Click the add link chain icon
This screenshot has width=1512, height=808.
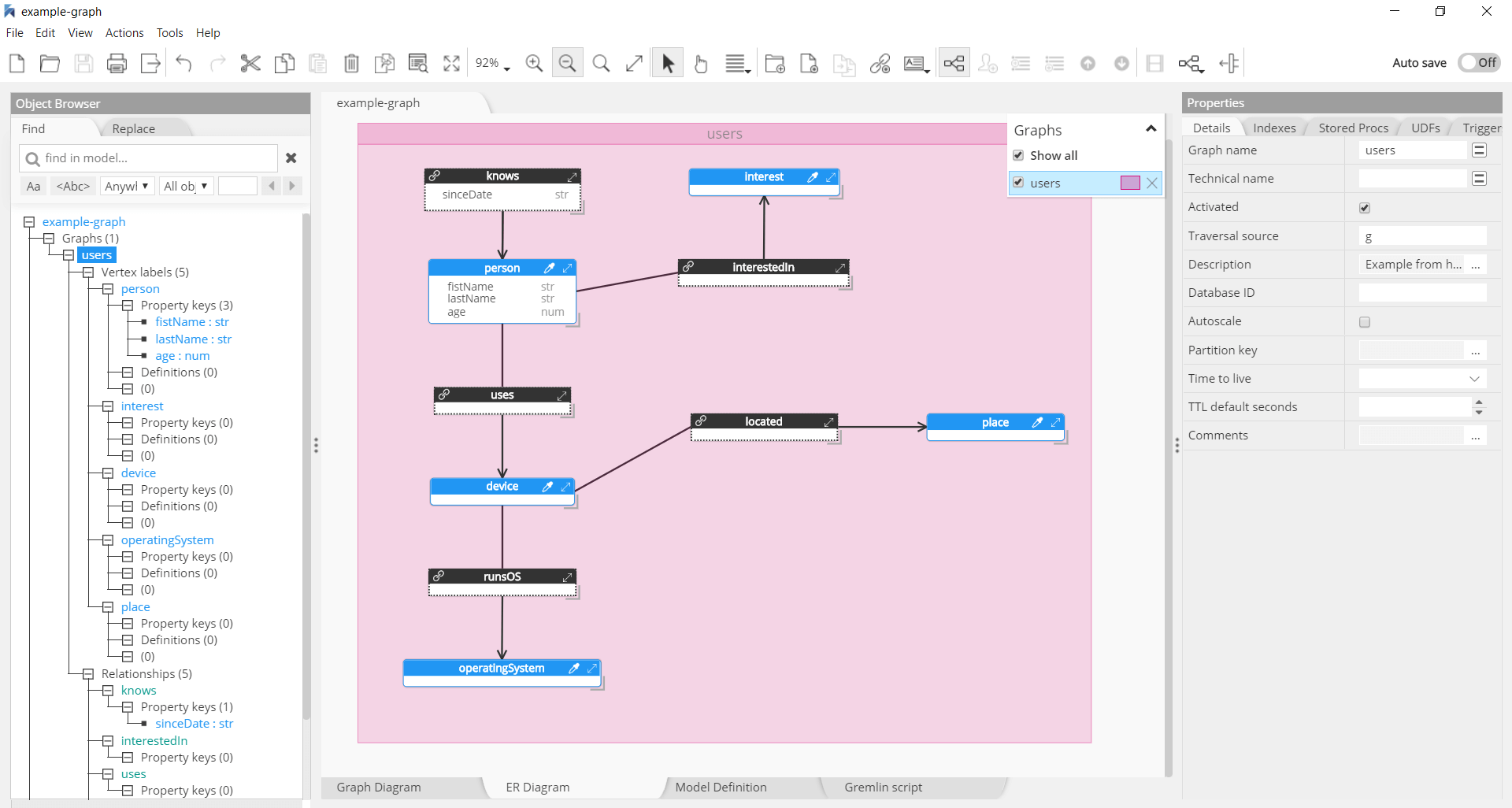coord(880,63)
